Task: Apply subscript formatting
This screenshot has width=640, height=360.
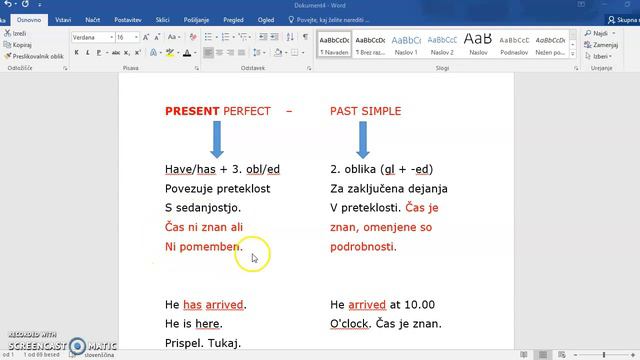Action: click(x=127, y=53)
